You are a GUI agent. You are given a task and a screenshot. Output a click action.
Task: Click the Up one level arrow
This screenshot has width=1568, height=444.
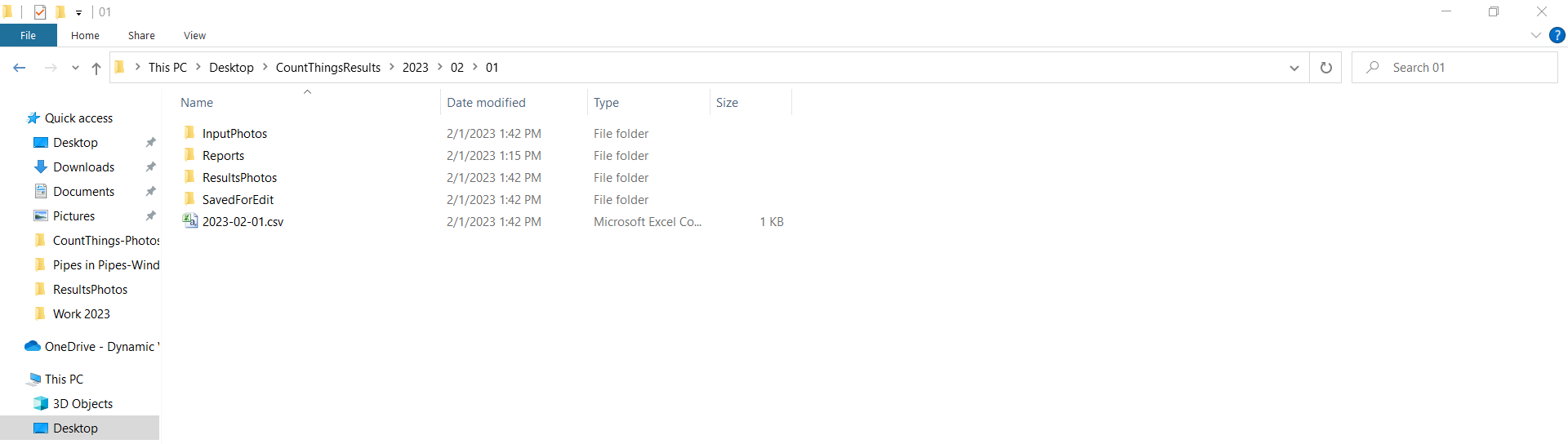pos(96,68)
